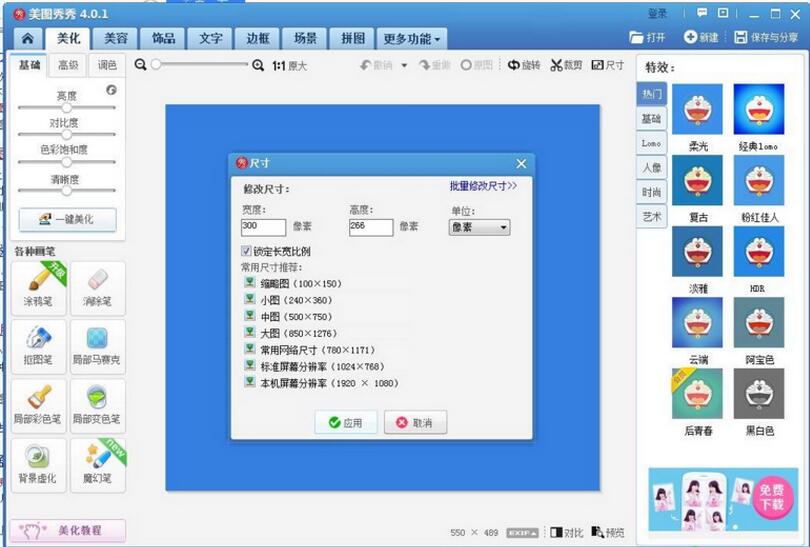Open the dropdown arrow next to 撤销
The height and width of the screenshot is (547, 810).
click(x=404, y=65)
